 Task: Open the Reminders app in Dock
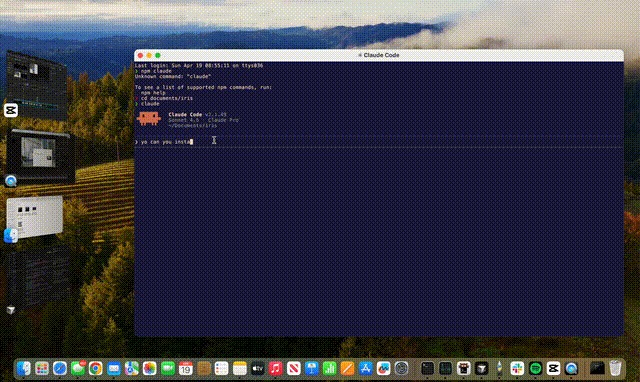221,369
